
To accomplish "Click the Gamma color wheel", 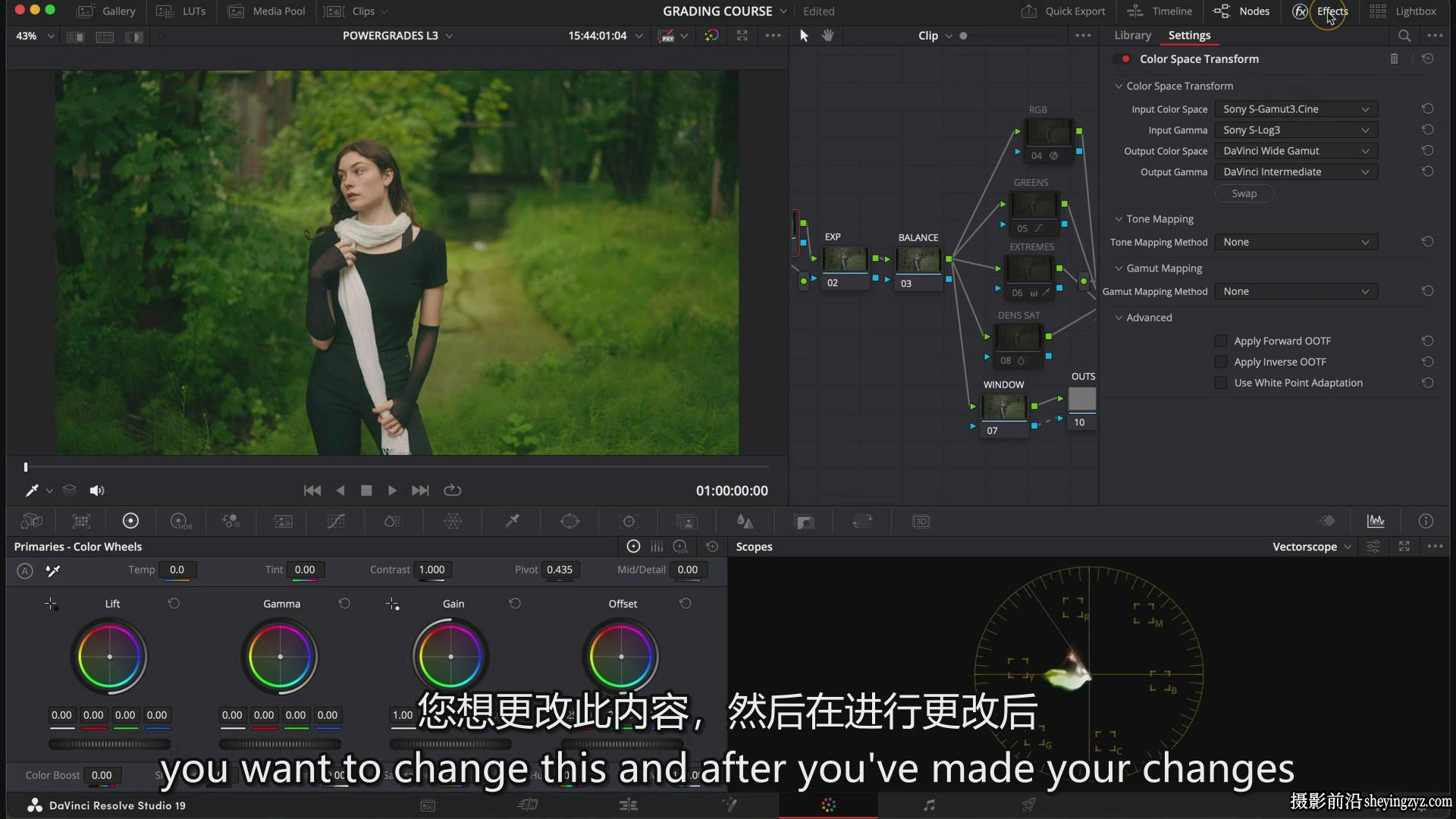I will click(280, 657).
